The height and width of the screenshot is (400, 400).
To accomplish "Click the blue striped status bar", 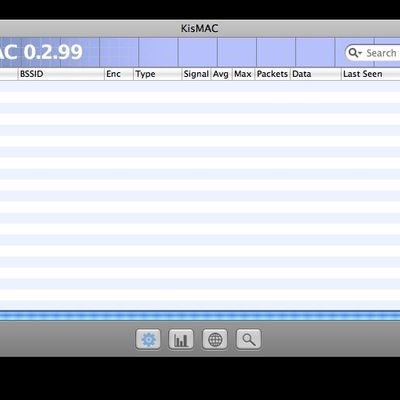I will 200,316.
